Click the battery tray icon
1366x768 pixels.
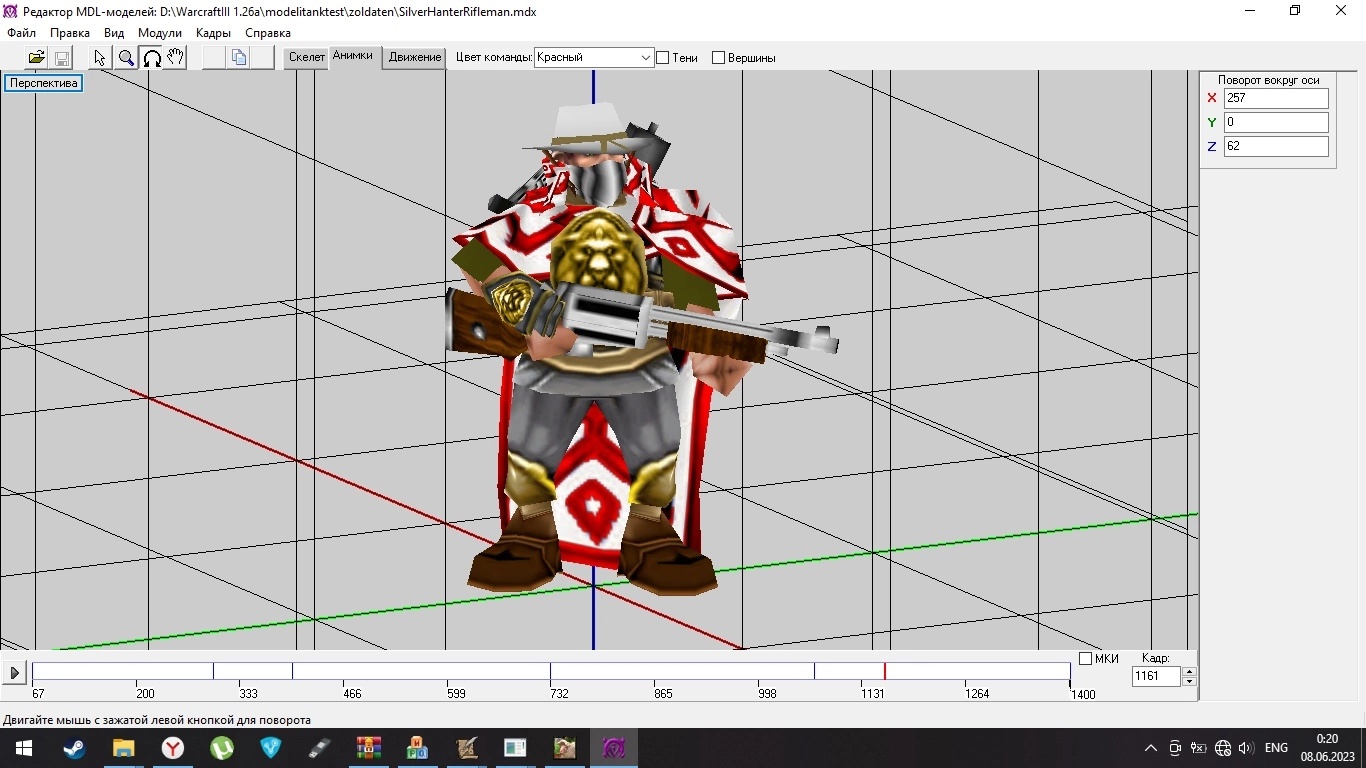coord(1198,748)
